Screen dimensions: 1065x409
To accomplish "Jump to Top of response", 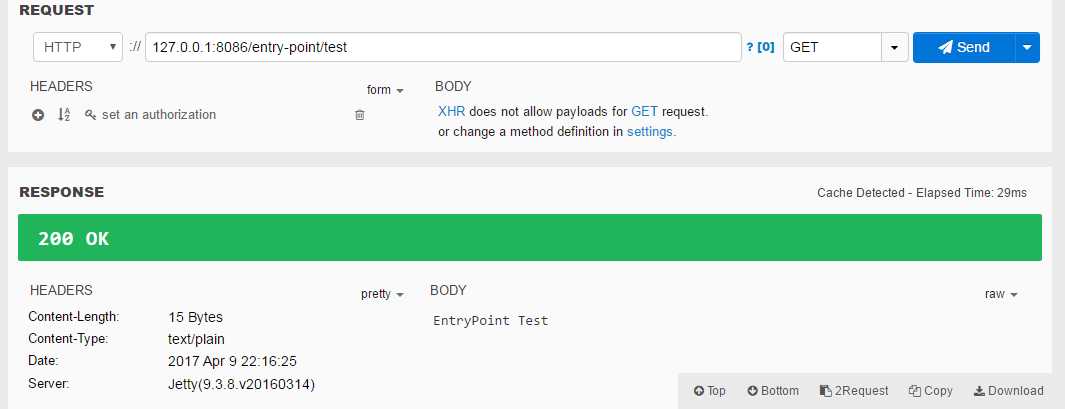I will [709, 391].
